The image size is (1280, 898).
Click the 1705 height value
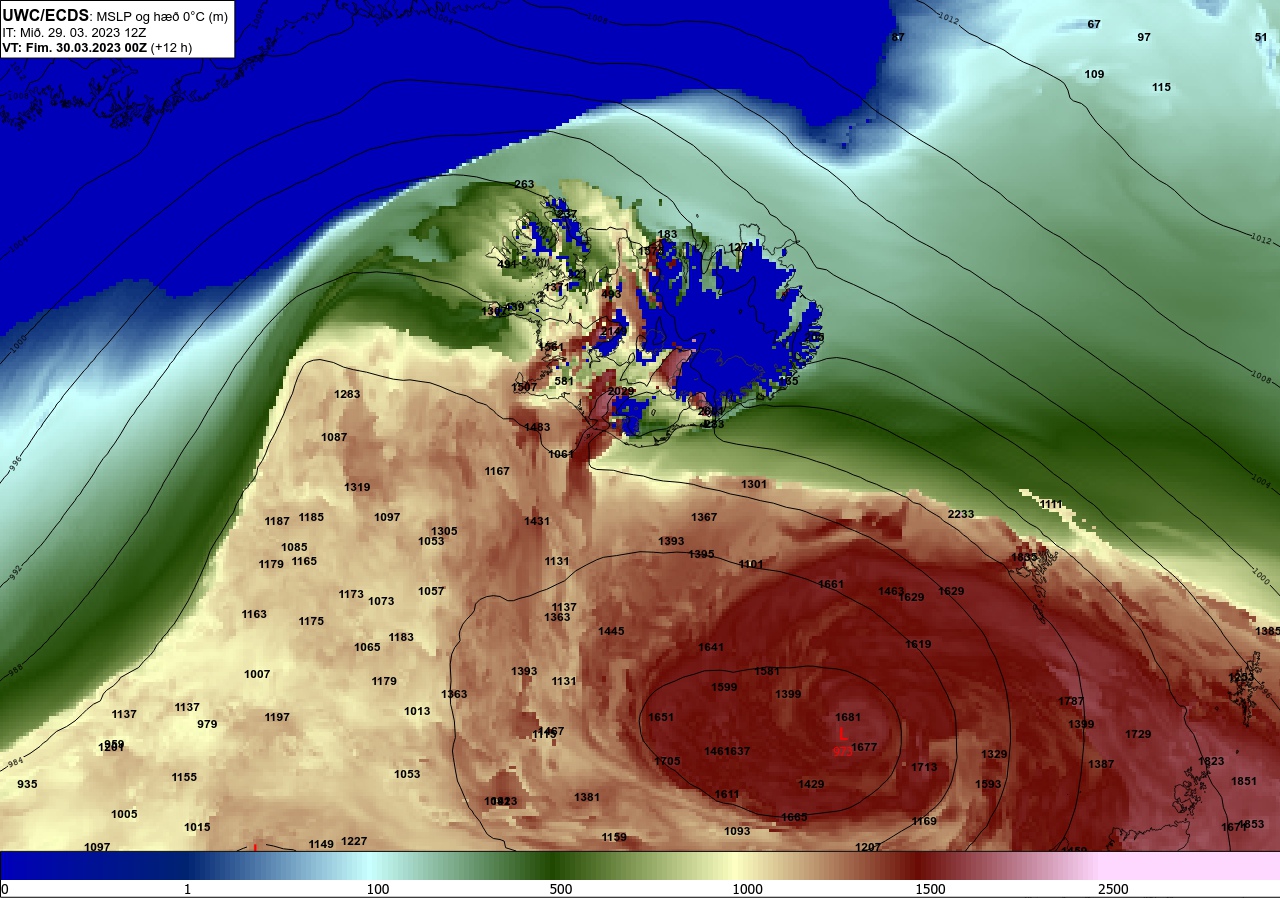(667, 761)
